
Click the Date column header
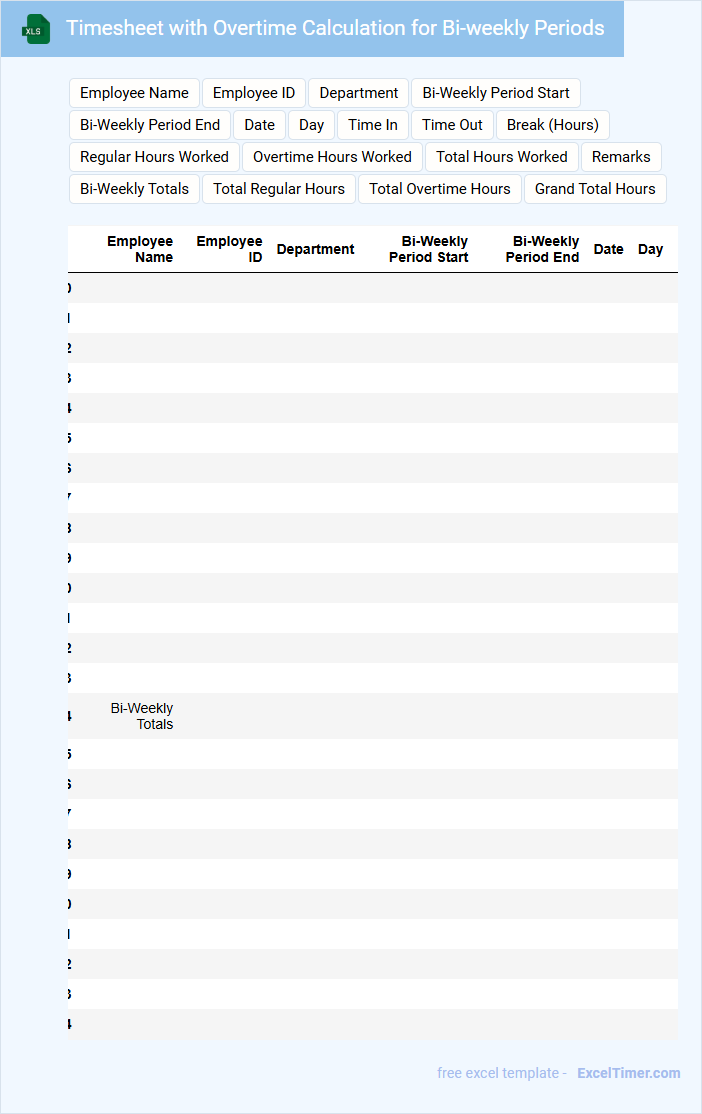coord(609,249)
